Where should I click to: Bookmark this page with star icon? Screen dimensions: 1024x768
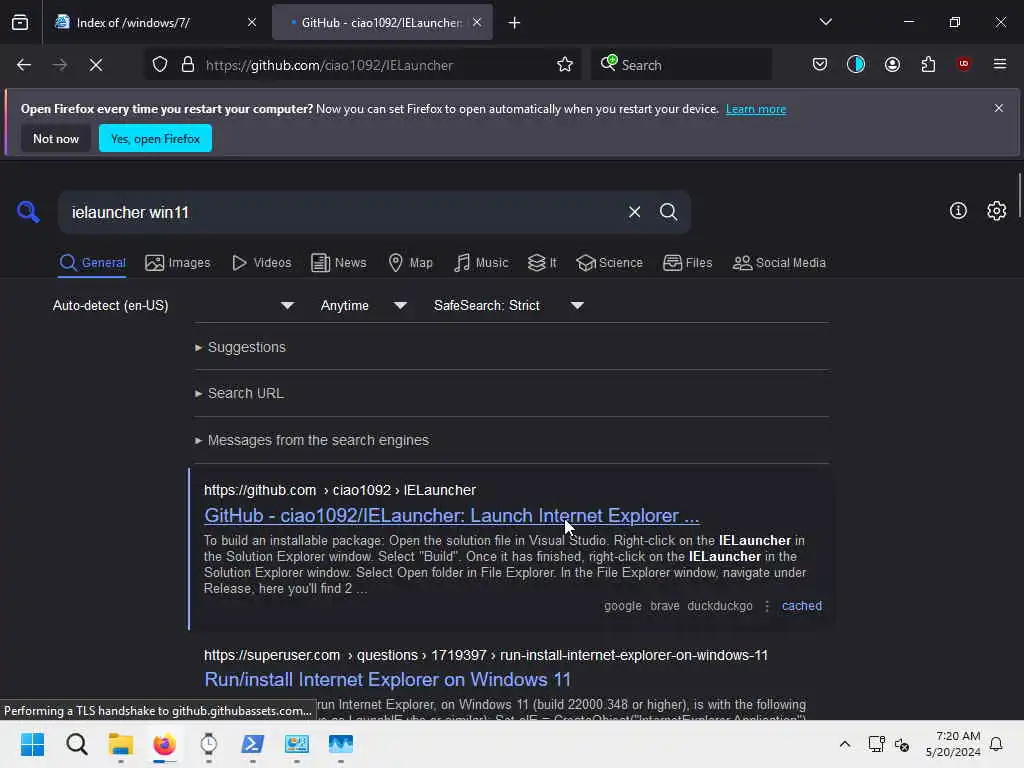tap(565, 65)
